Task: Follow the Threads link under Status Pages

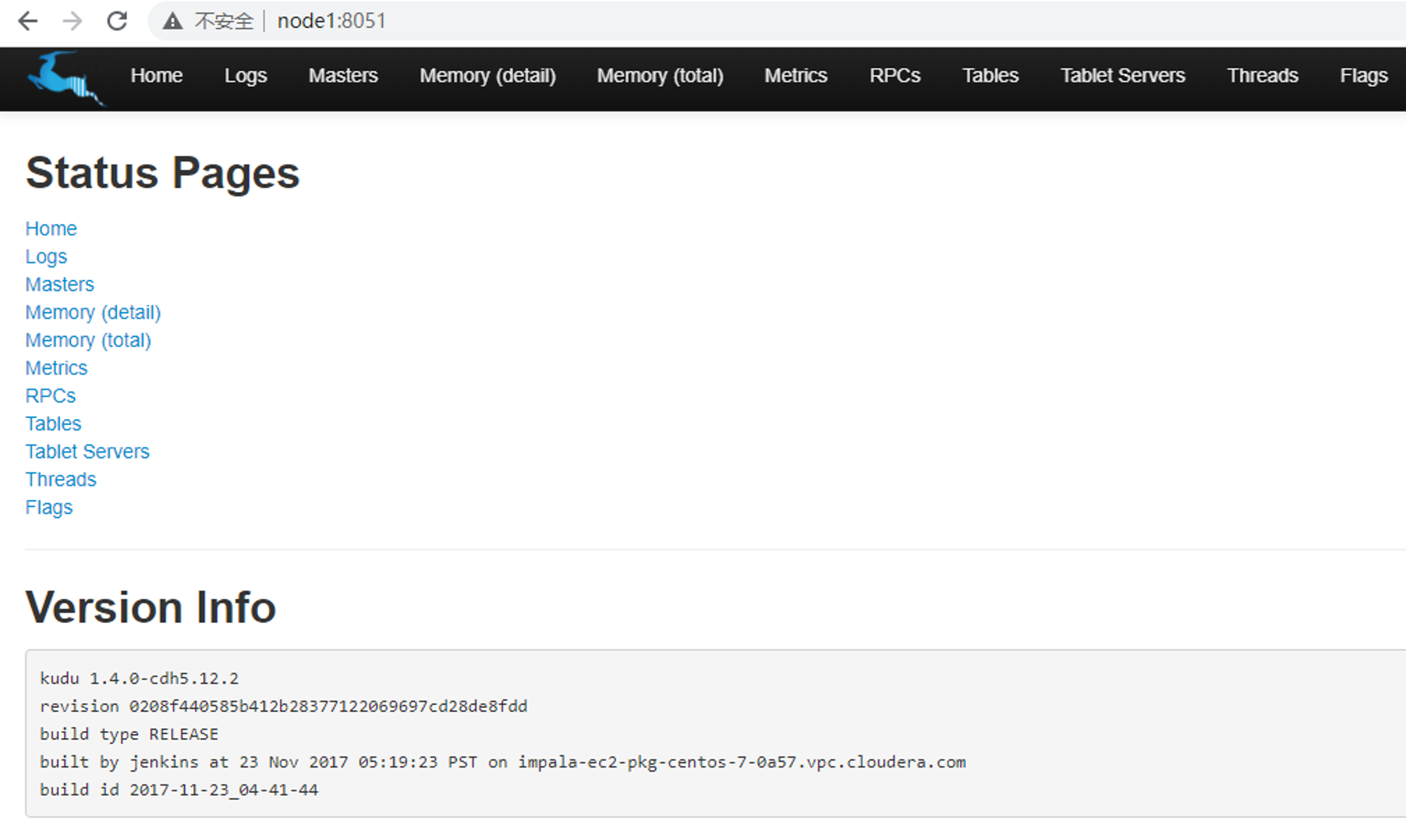Action: 61,479
